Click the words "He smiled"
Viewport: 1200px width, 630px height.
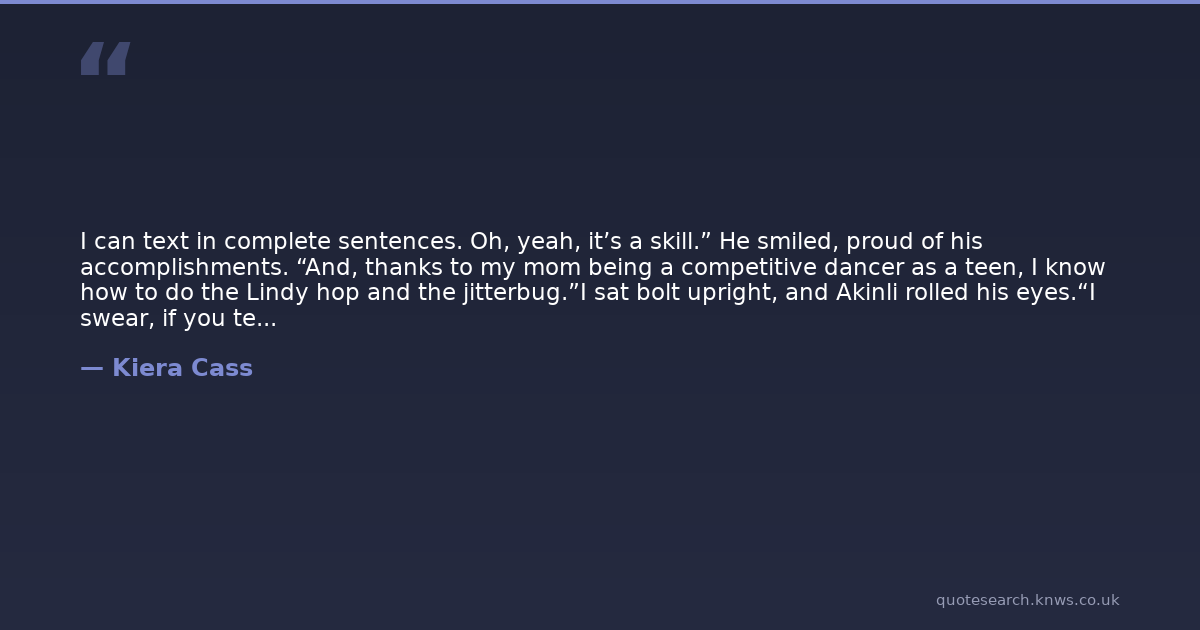click(x=762, y=242)
